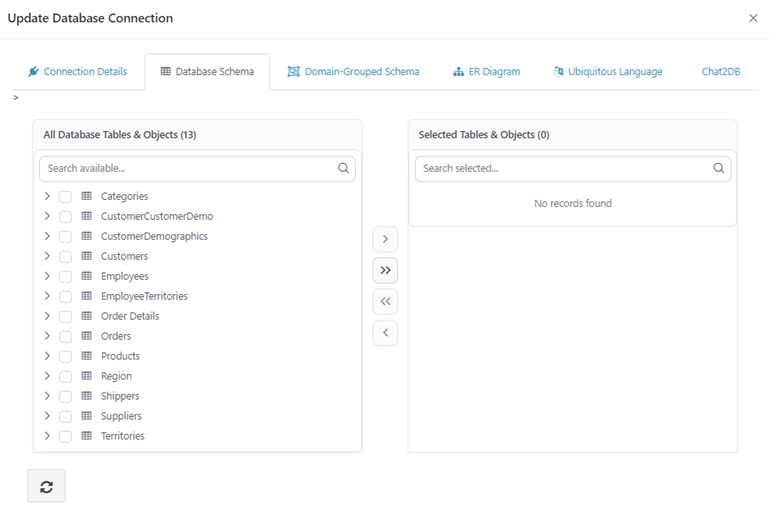The image size is (769, 515).
Task: Go to the Ubiquitous Language tab
Action: (x=608, y=72)
